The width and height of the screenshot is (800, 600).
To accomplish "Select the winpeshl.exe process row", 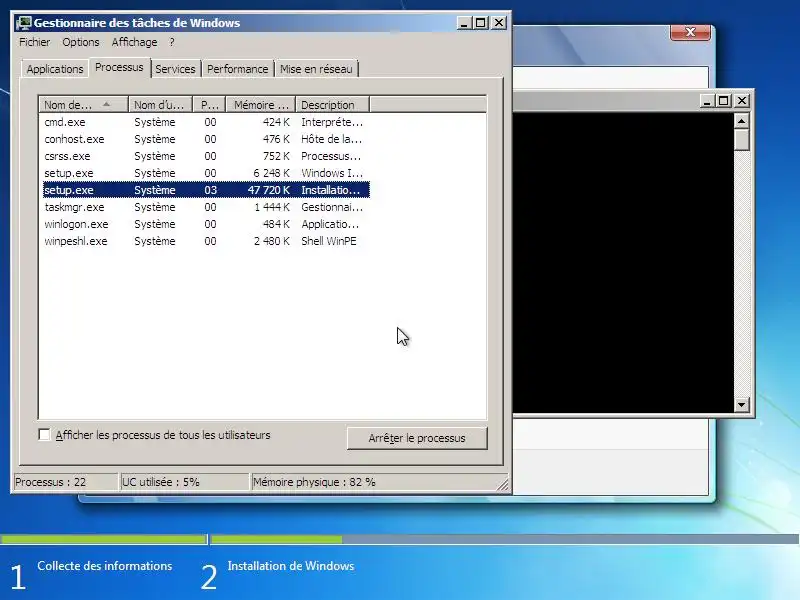I will coord(206,241).
